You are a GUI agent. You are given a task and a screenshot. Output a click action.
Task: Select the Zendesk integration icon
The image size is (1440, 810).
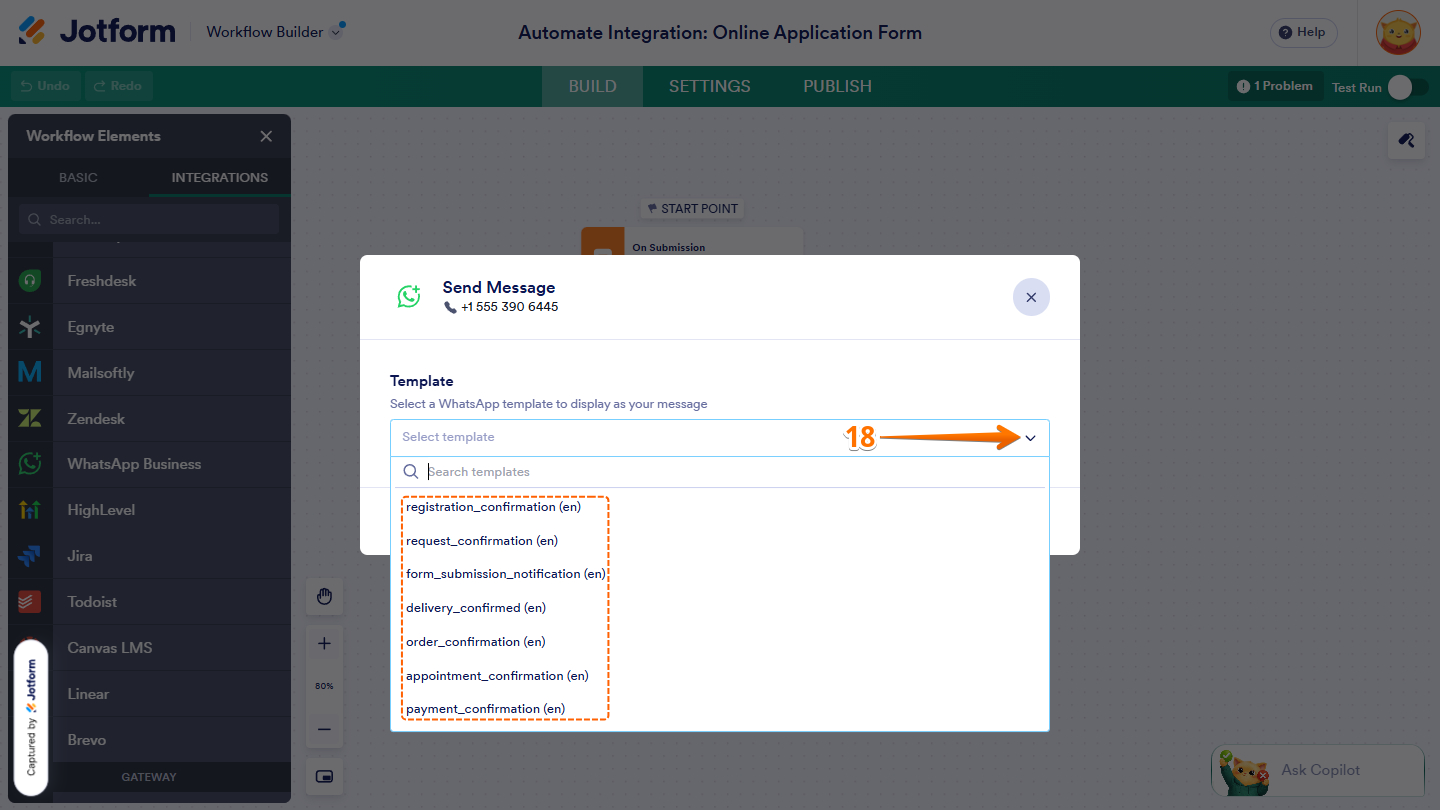click(x=30, y=419)
